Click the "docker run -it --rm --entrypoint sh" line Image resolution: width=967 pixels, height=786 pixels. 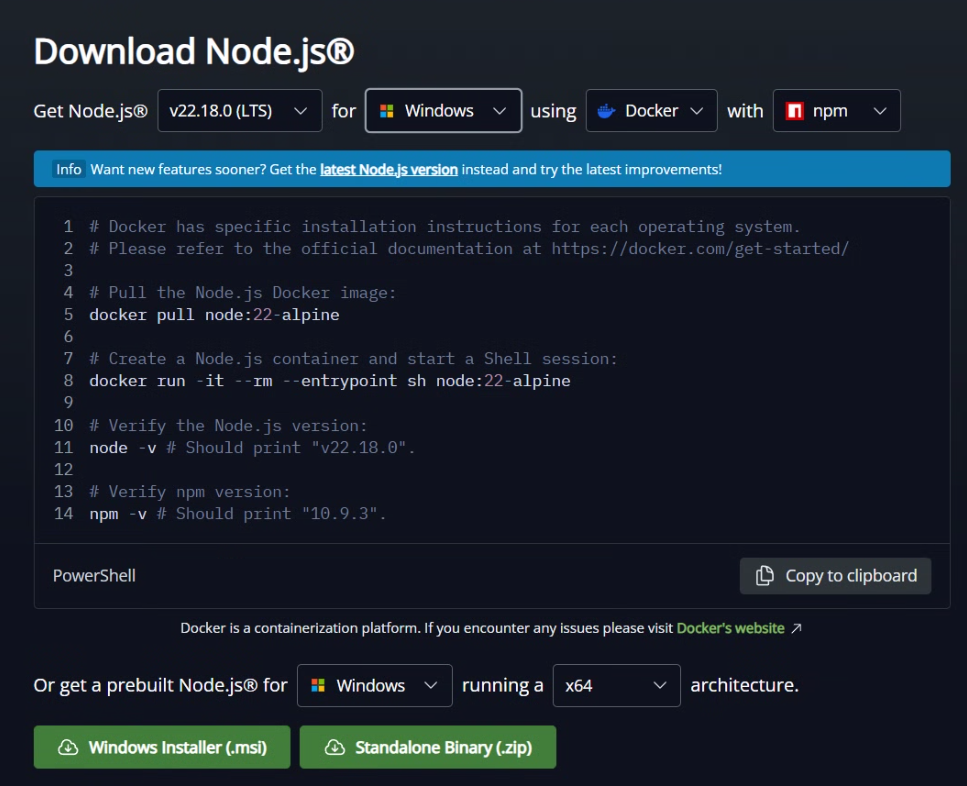pyautogui.click(x=330, y=381)
